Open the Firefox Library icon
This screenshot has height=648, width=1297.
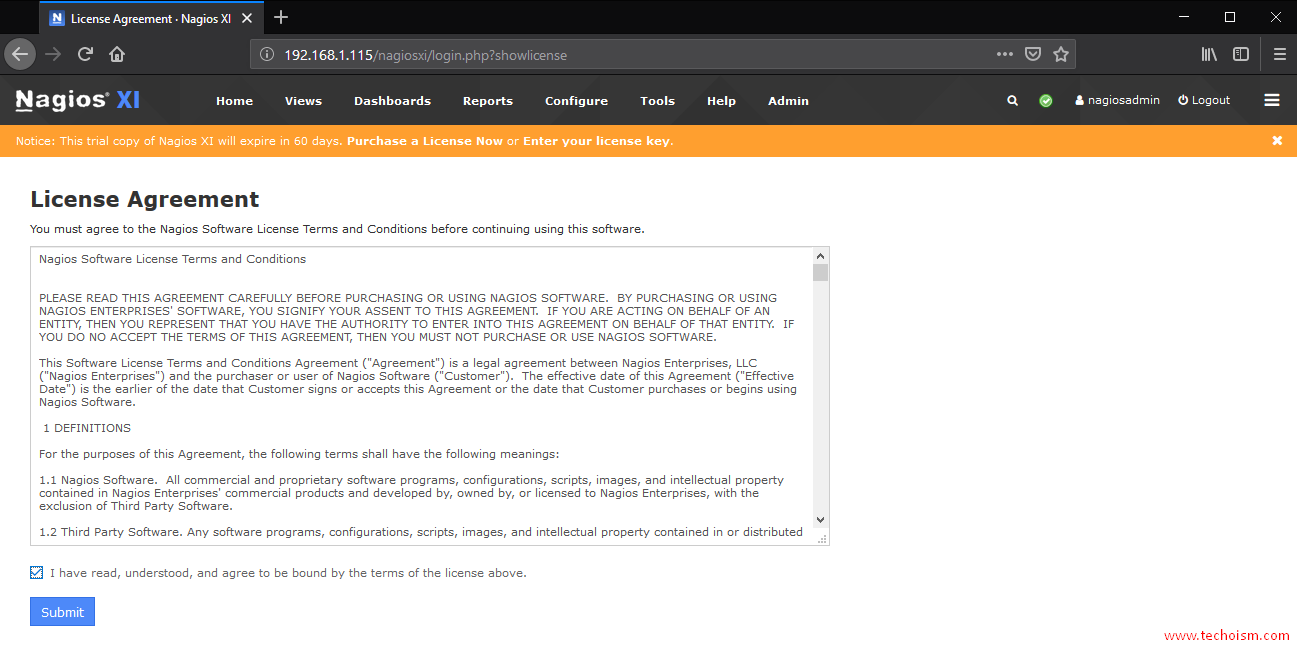(1209, 54)
